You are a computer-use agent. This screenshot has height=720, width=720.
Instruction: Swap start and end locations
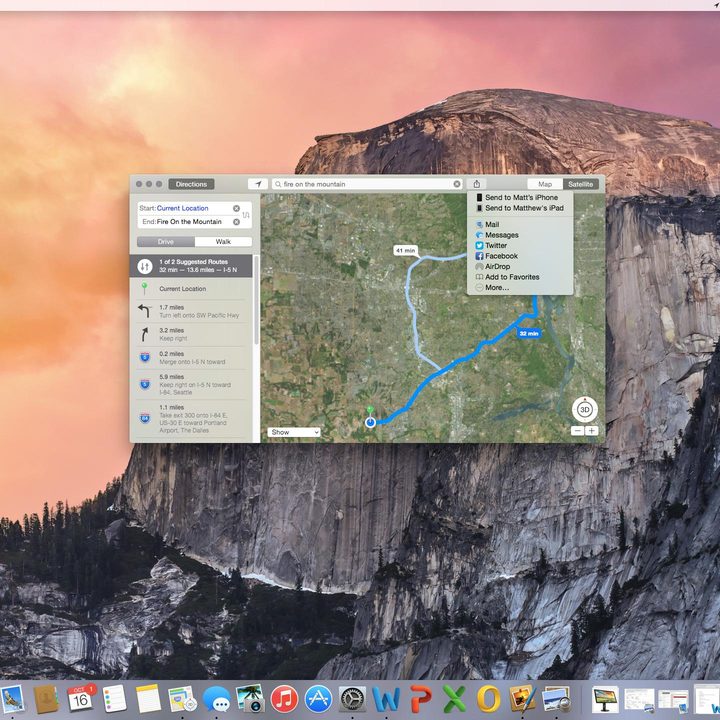tap(246, 215)
